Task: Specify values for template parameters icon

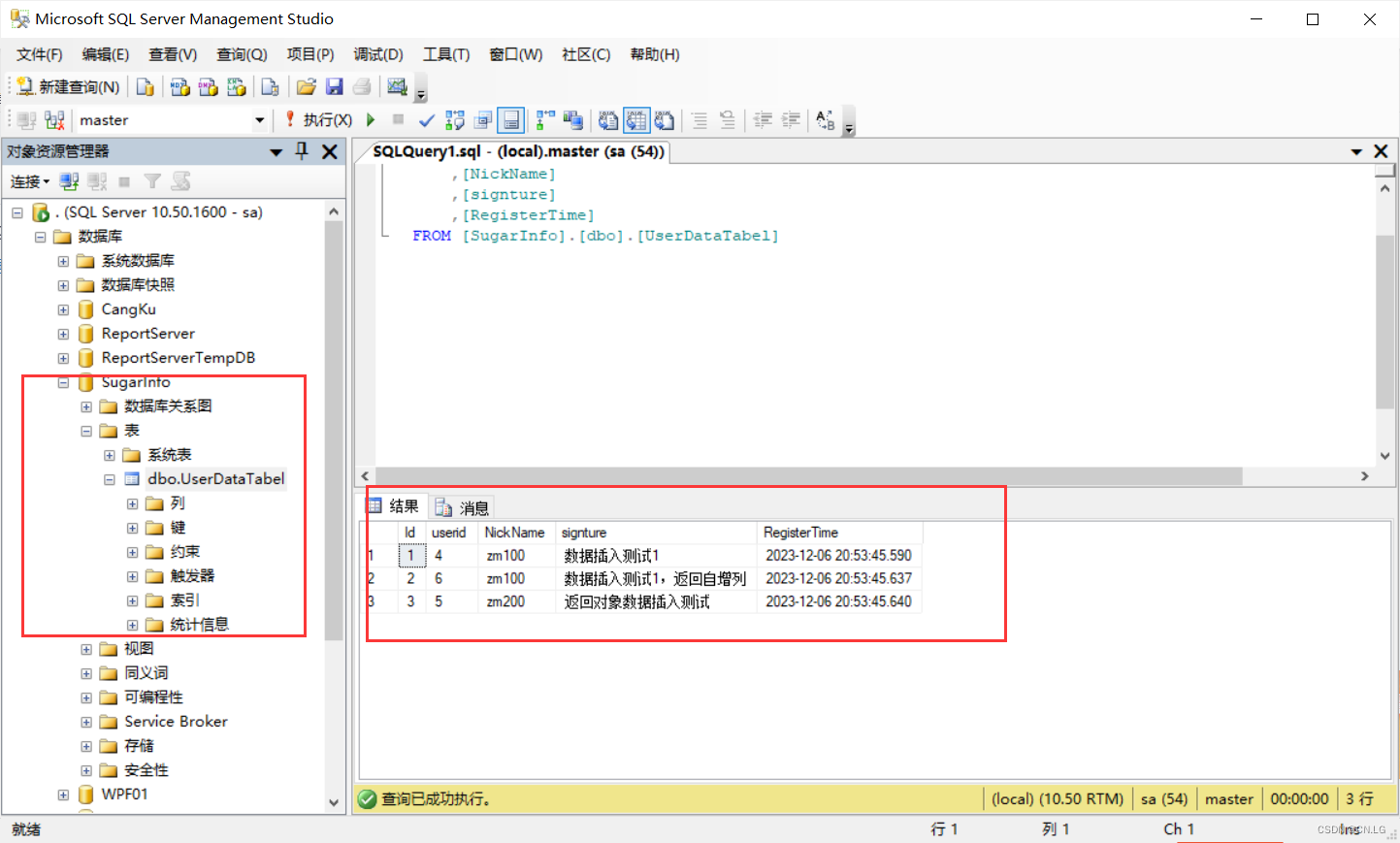Action: pos(826,120)
